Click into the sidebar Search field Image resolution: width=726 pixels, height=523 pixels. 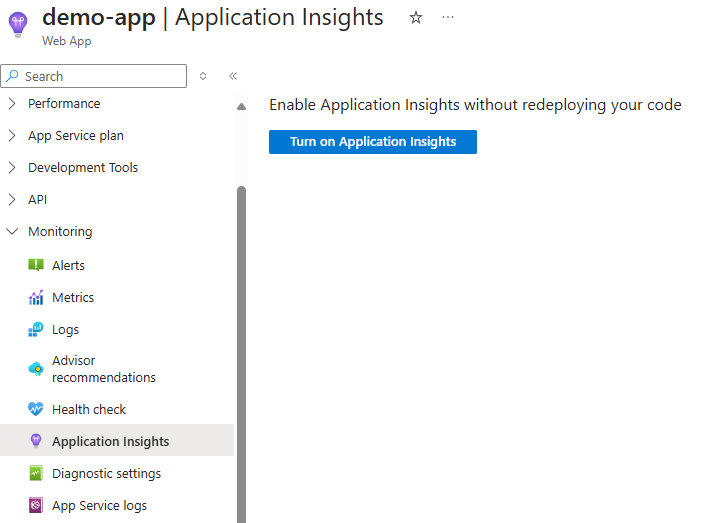point(100,76)
